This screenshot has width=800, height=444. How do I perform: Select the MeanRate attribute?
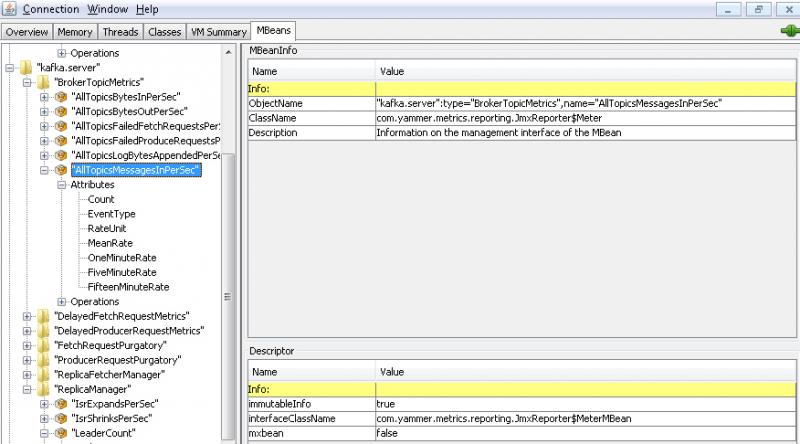[x=108, y=243]
